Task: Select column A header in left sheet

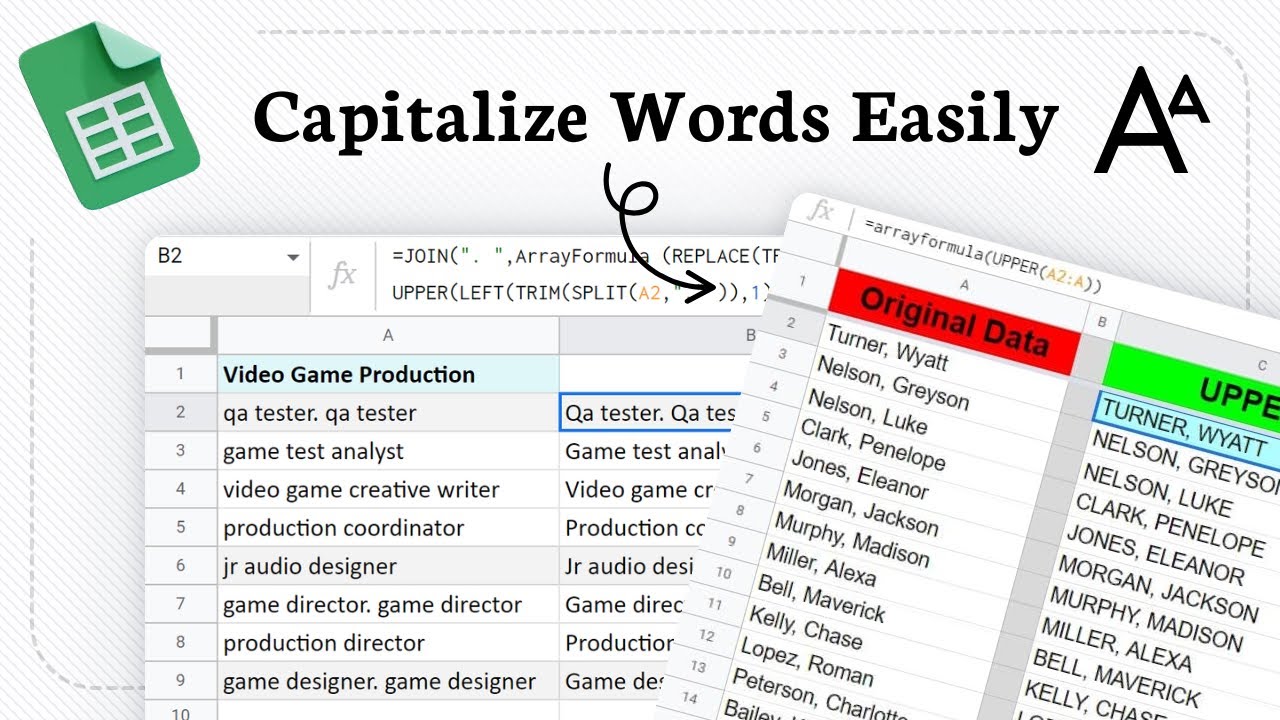Action: point(388,336)
